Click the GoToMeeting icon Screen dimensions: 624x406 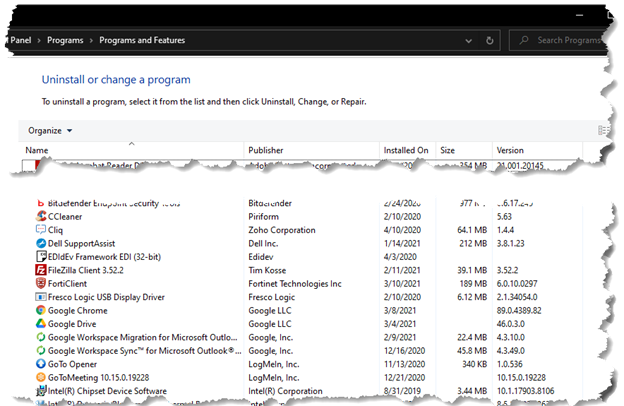coord(41,377)
